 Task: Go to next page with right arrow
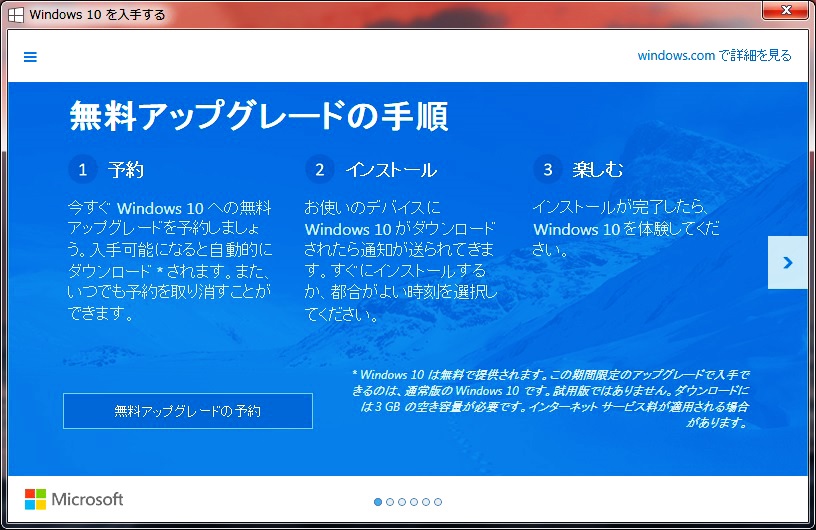787,262
